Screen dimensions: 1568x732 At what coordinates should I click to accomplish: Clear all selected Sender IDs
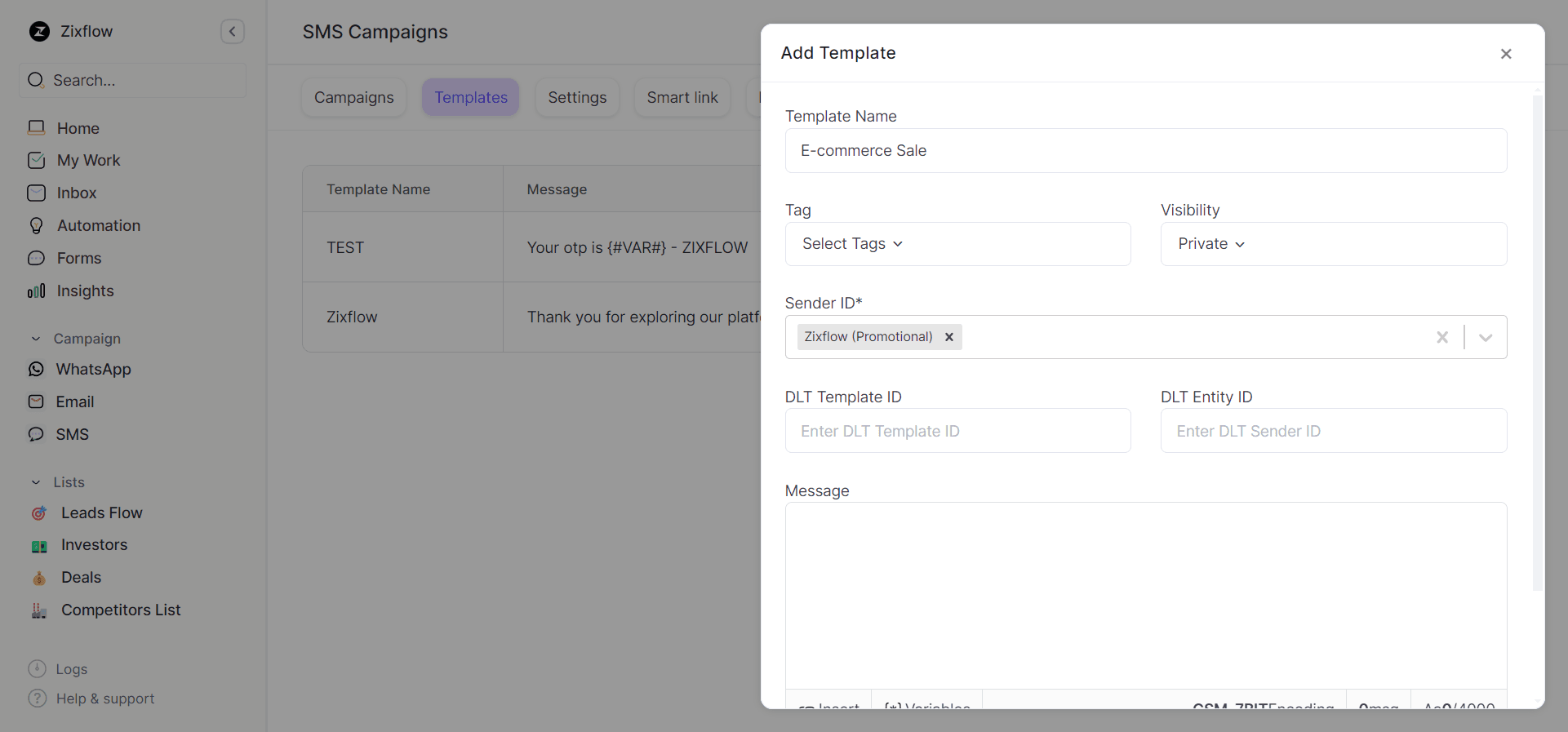(x=1442, y=337)
